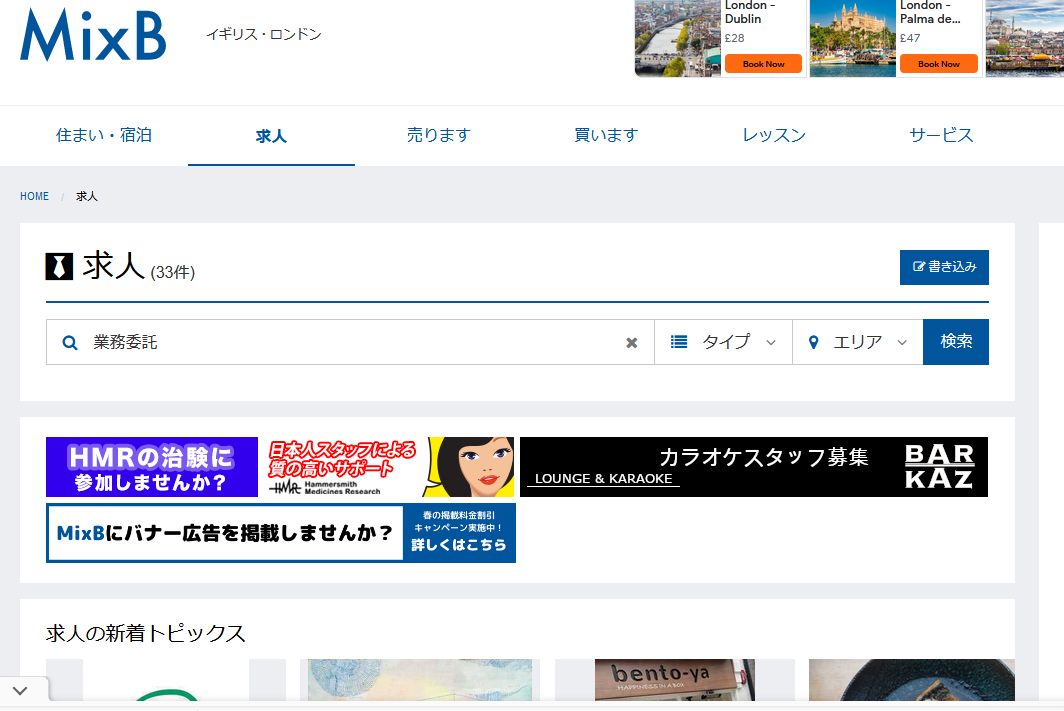Follow the HOME breadcrumb link
Screen dimensions: 1064x711
(x=35, y=196)
